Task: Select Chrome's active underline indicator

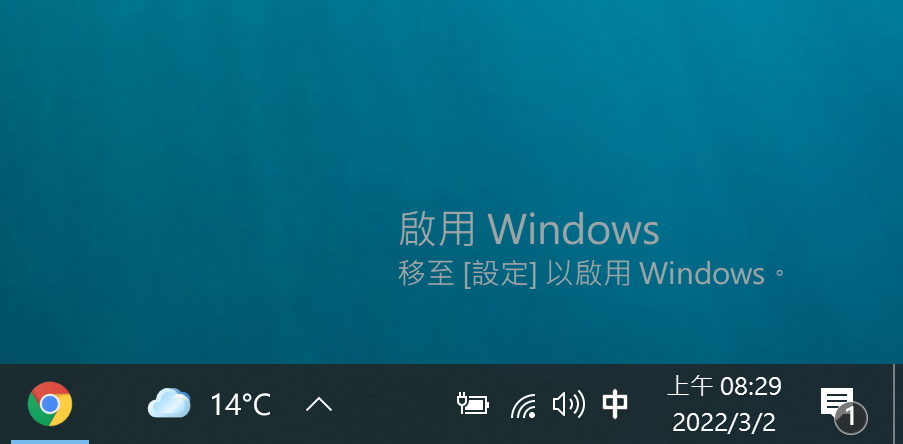Action: click(50, 442)
